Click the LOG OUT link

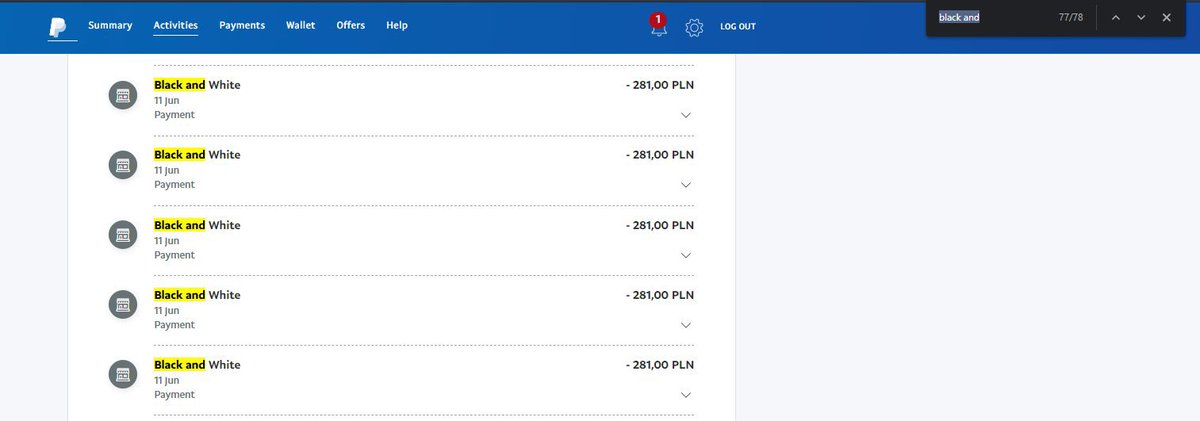click(738, 27)
